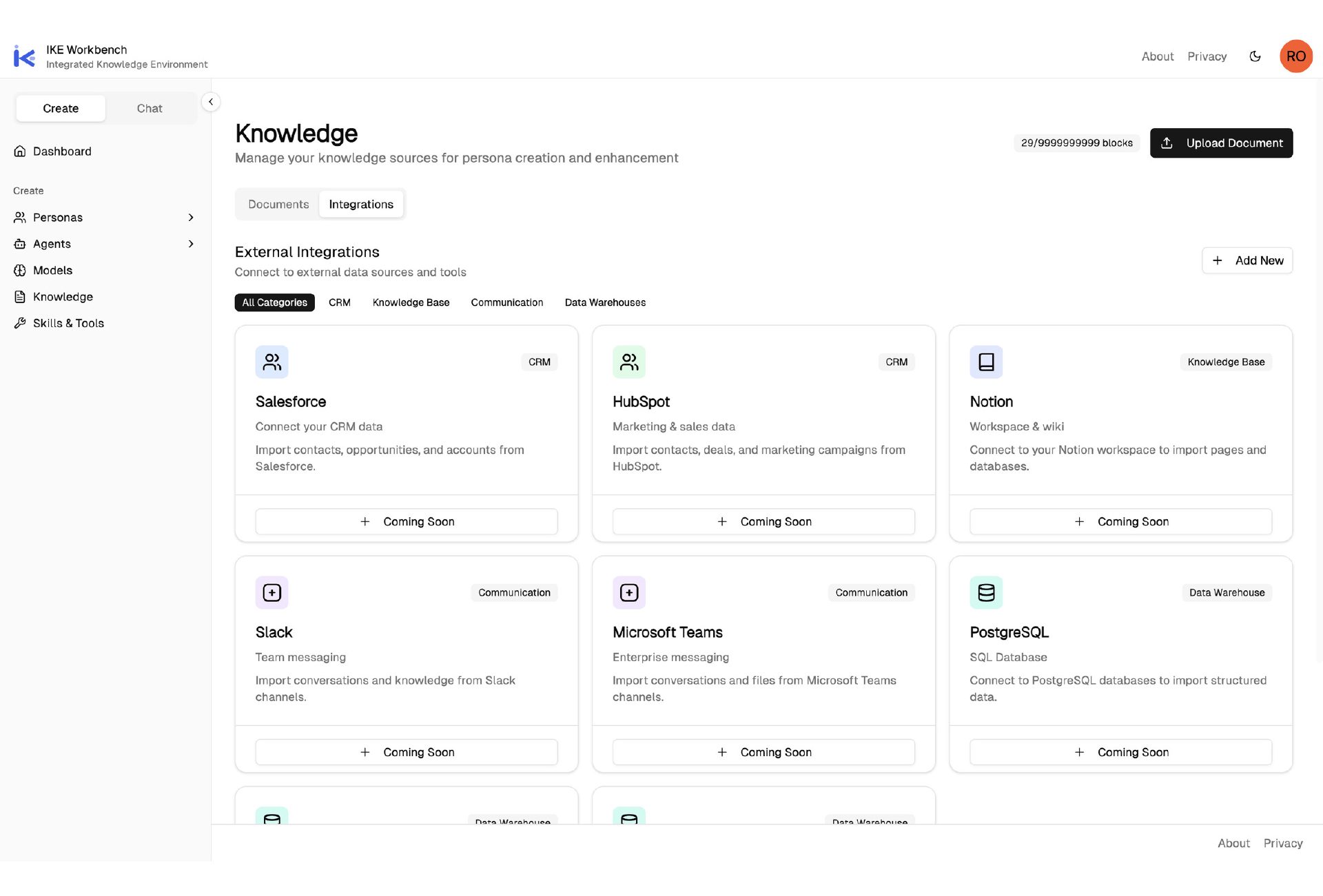Click the PostgreSQL card title

coord(1009,633)
